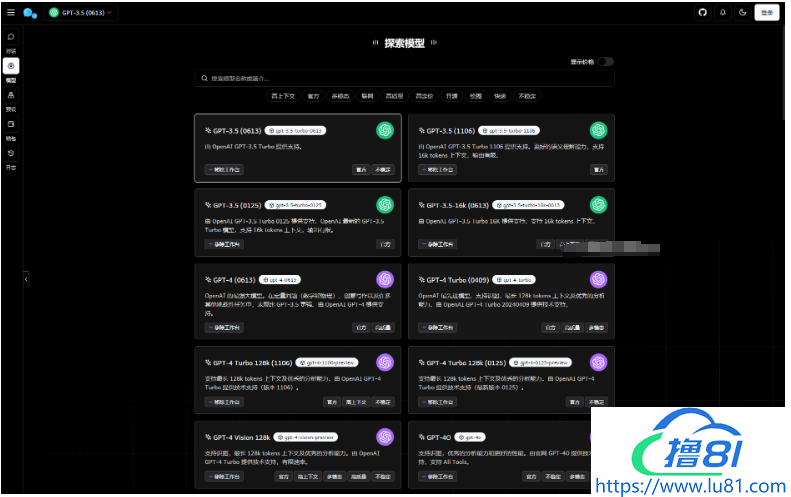Click workspace button on GPT-3.5 (0613) card
The width and height of the screenshot is (791, 497).
[x=223, y=170]
